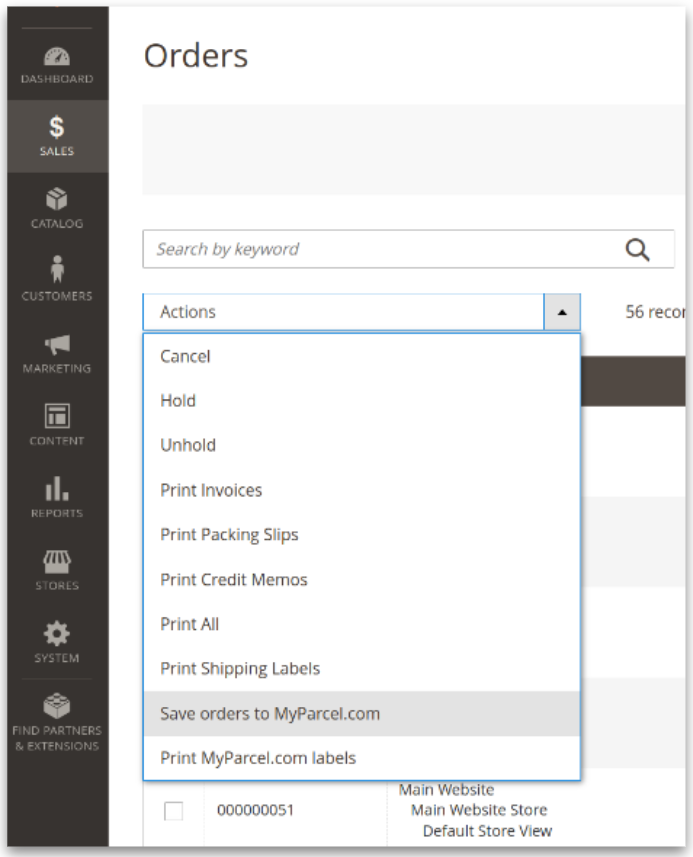Choose Print Packing Slips action
693x857 pixels.
[229, 535]
